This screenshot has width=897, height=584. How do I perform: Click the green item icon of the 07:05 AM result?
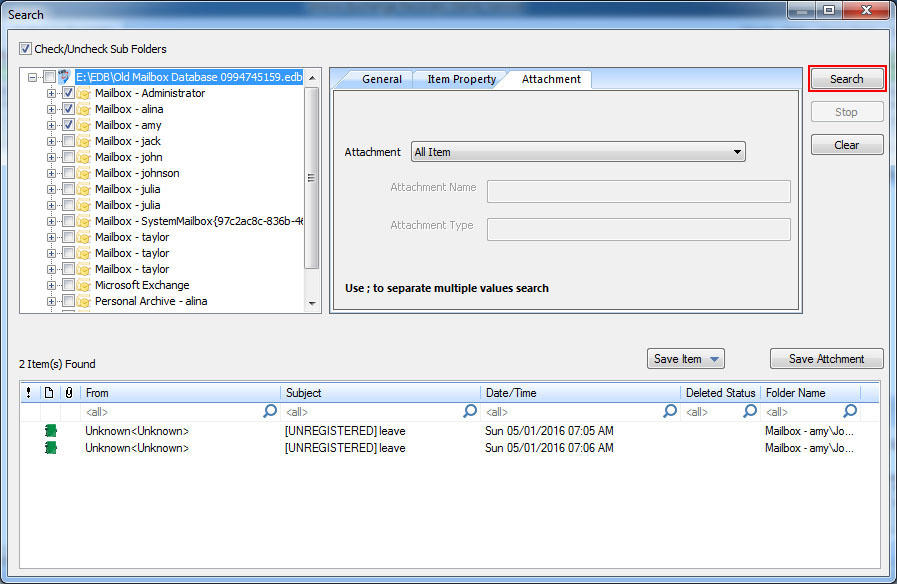click(50, 431)
